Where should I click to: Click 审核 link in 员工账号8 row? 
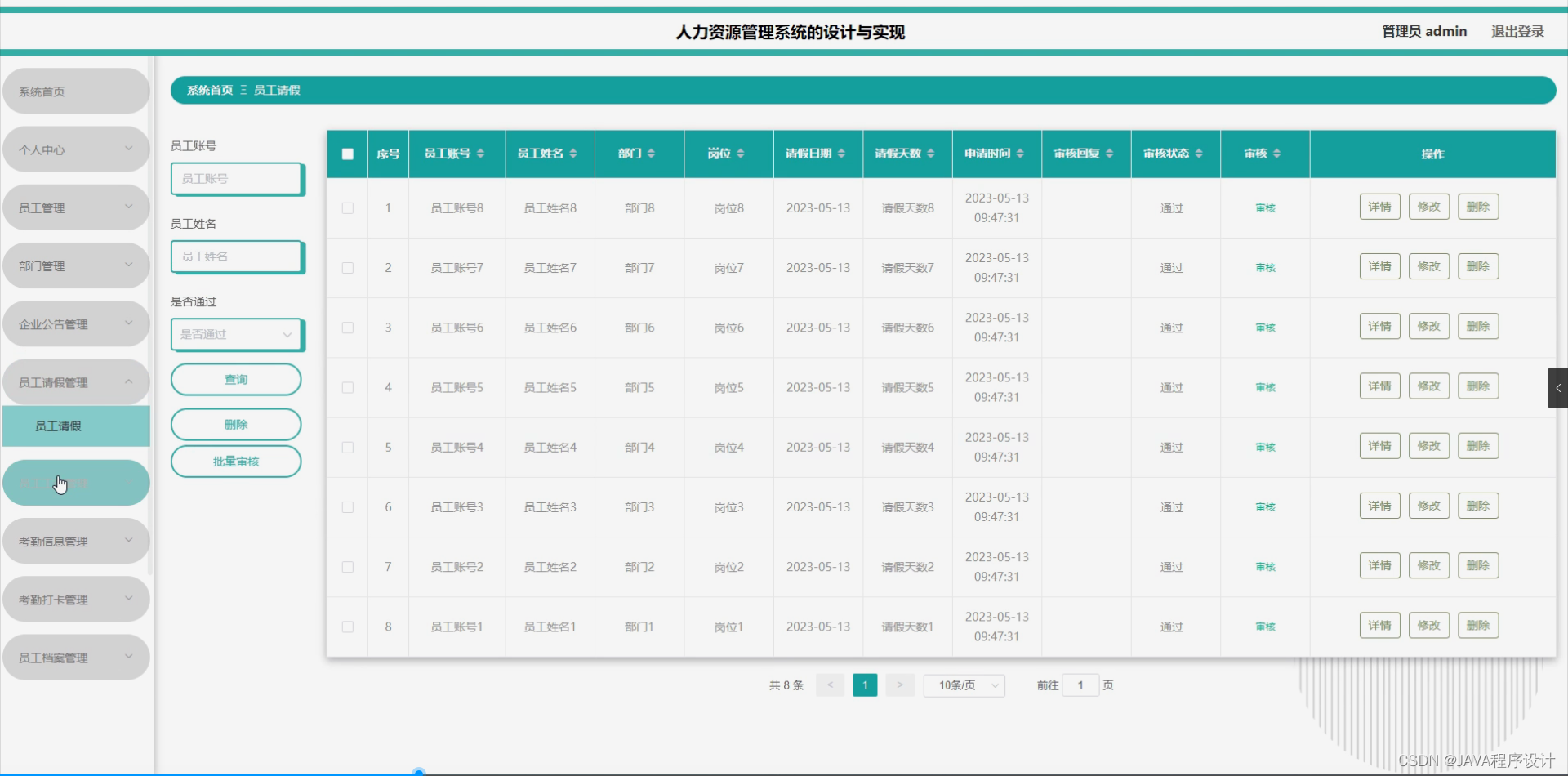point(1265,208)
